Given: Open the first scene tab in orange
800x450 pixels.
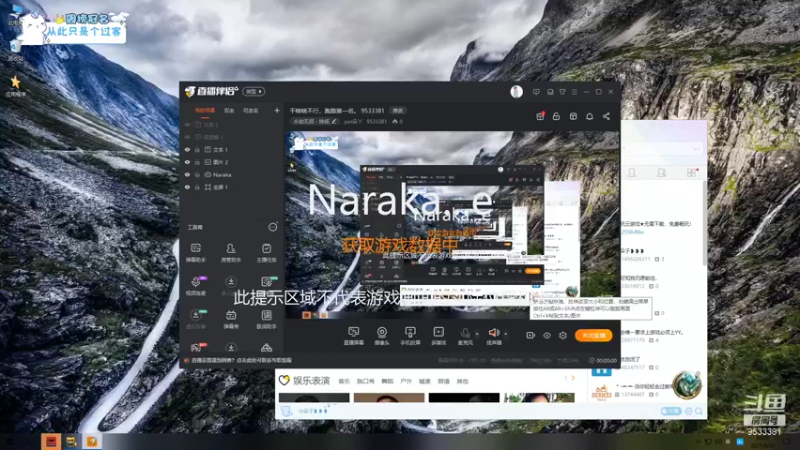Looking at the screenshot, I should [205, 111].
